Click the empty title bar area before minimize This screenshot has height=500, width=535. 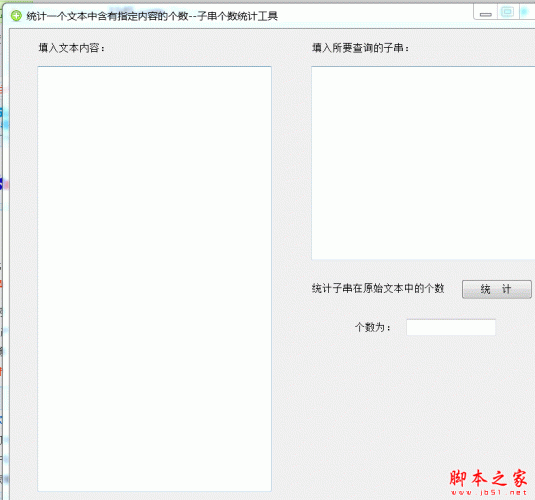(x=375, y=16)
